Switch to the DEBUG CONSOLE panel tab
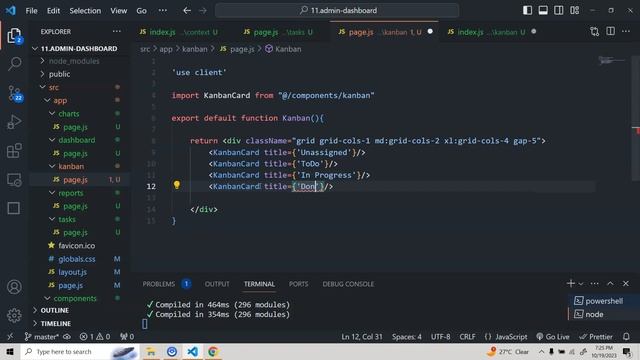Screen dimensions: 640x360 coord(348,284)
